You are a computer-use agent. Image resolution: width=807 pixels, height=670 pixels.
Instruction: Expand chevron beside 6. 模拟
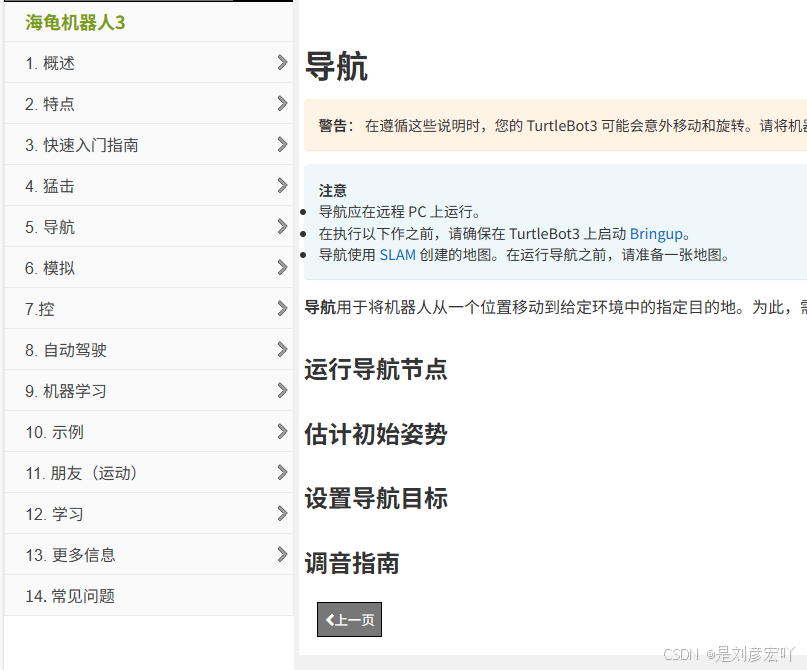[x=282, y=268]
